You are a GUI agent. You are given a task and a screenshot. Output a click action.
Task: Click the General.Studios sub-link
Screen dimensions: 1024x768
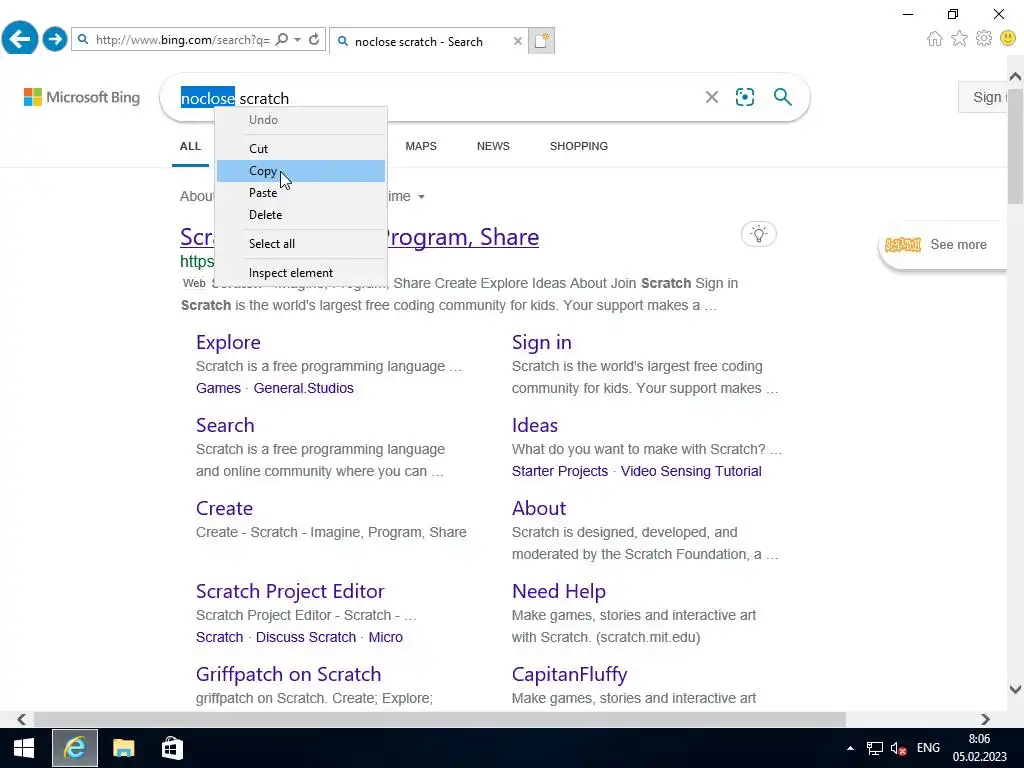(304, 388)
